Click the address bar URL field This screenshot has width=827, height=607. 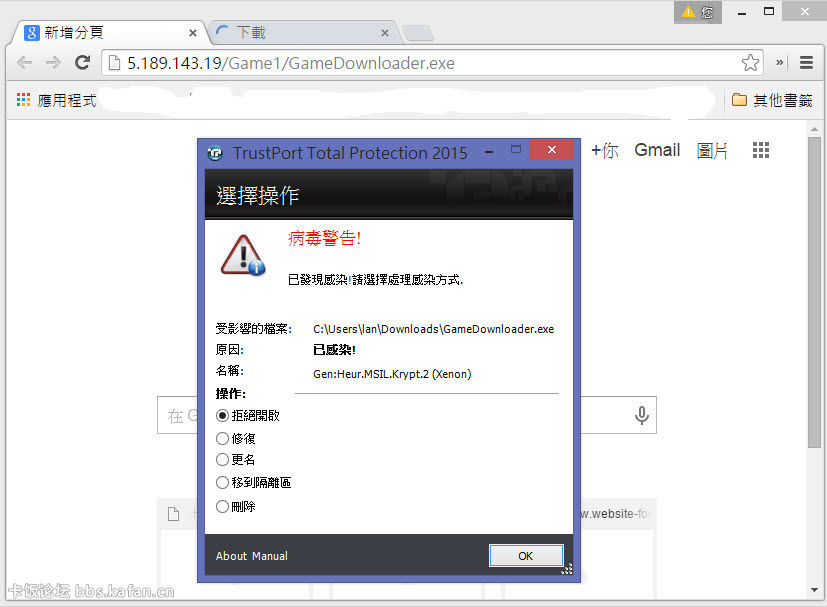pyautogui.click(x=422, y=63)
